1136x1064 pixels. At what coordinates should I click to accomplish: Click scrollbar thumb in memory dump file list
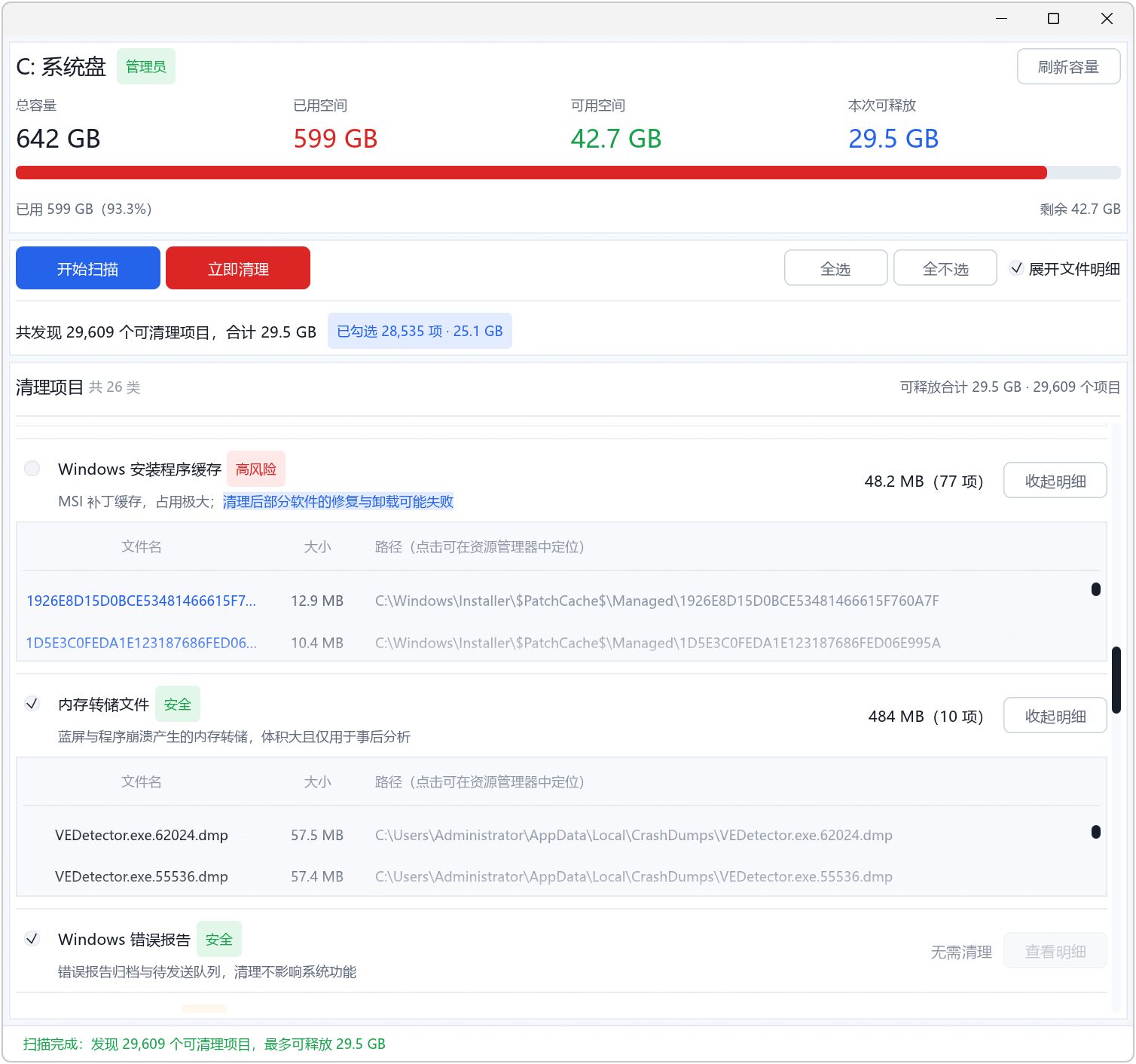[x=1096, y=832]
